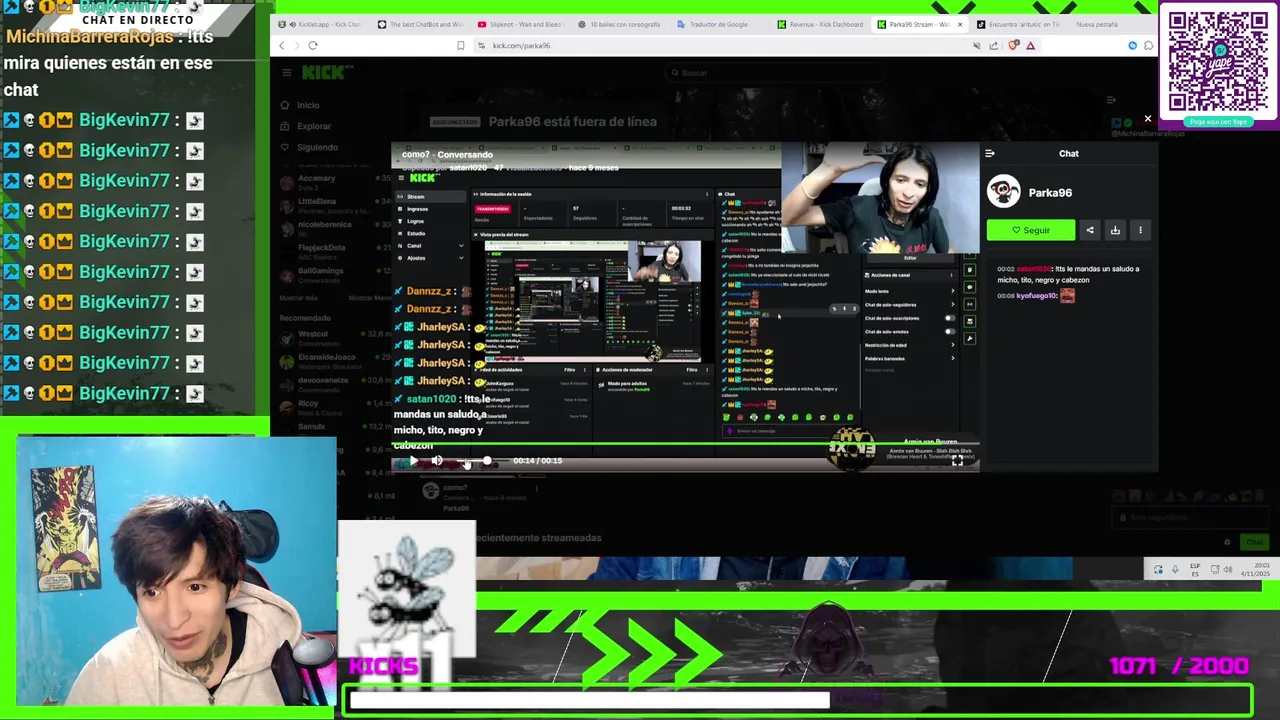The image size is (1280, 720).
Task: Click the satan1020 username in clip chat
Action: pyautogui.click(x=1033, y=269)
